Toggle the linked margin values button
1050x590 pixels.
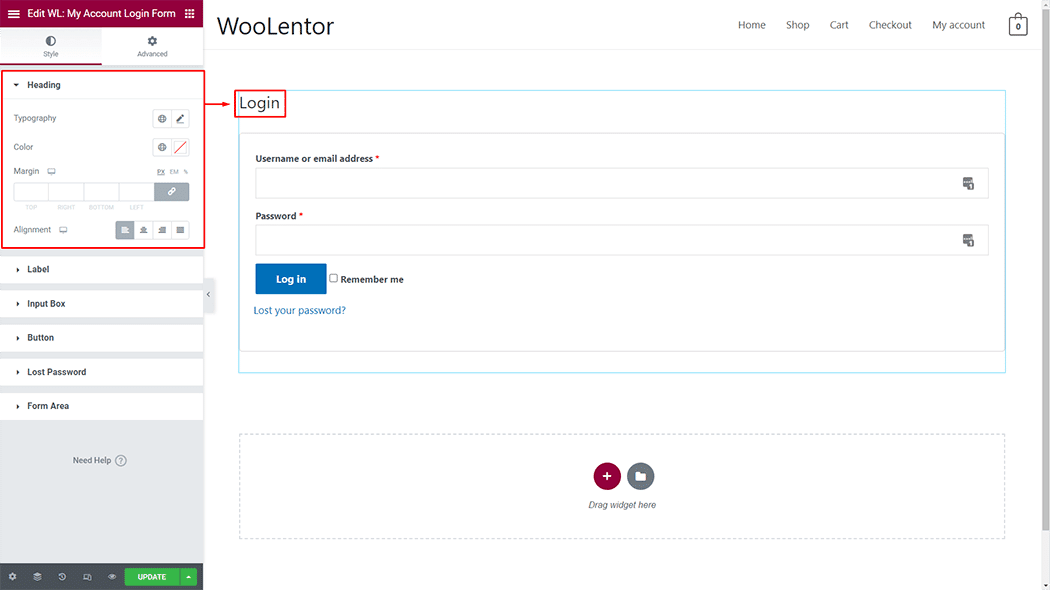click(x=171, y=191)
